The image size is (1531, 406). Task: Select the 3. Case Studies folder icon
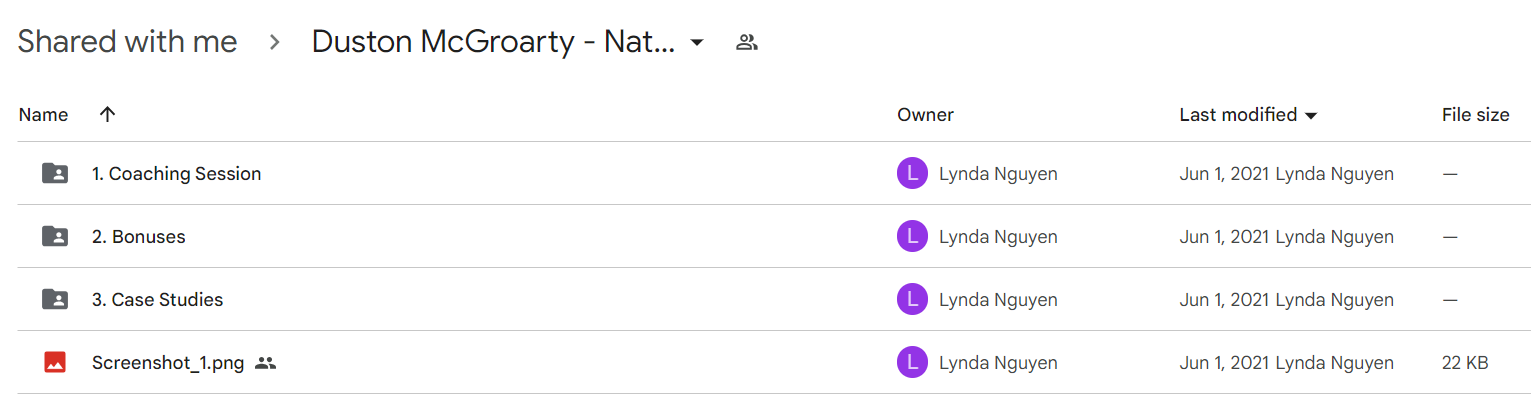click(55, 299)
